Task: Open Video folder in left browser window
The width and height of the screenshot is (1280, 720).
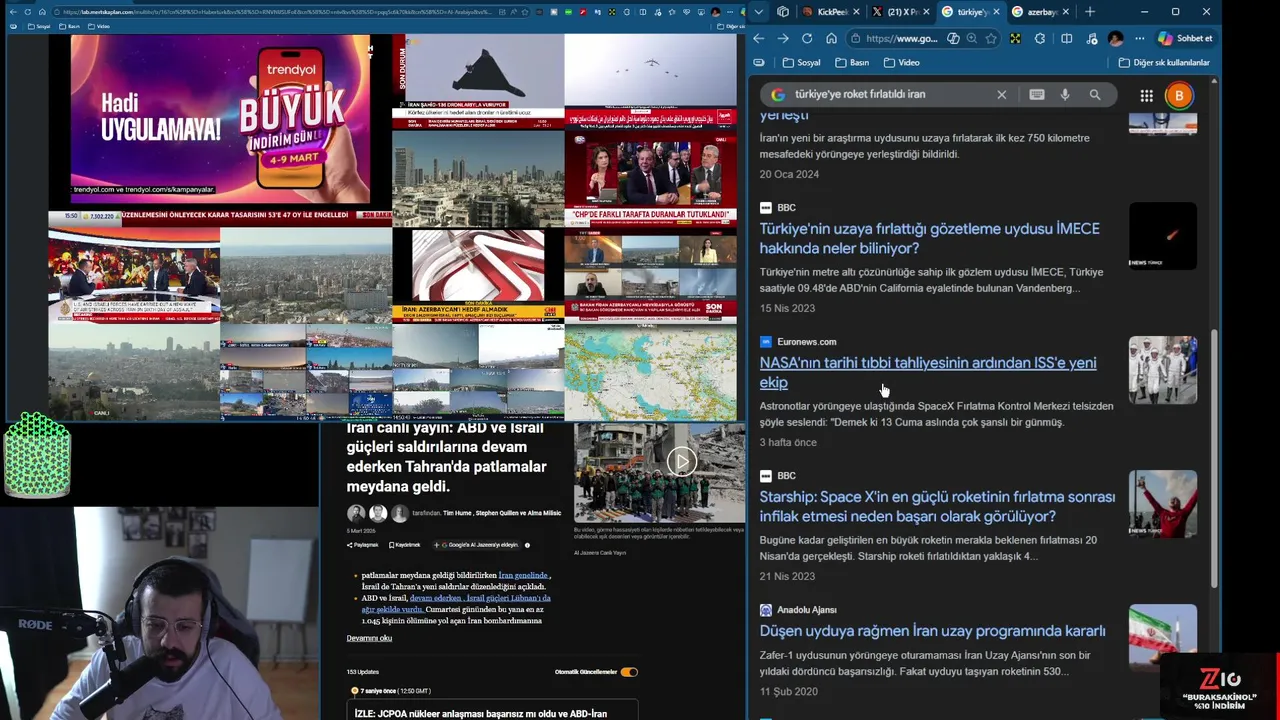Action: coord(99,26)
